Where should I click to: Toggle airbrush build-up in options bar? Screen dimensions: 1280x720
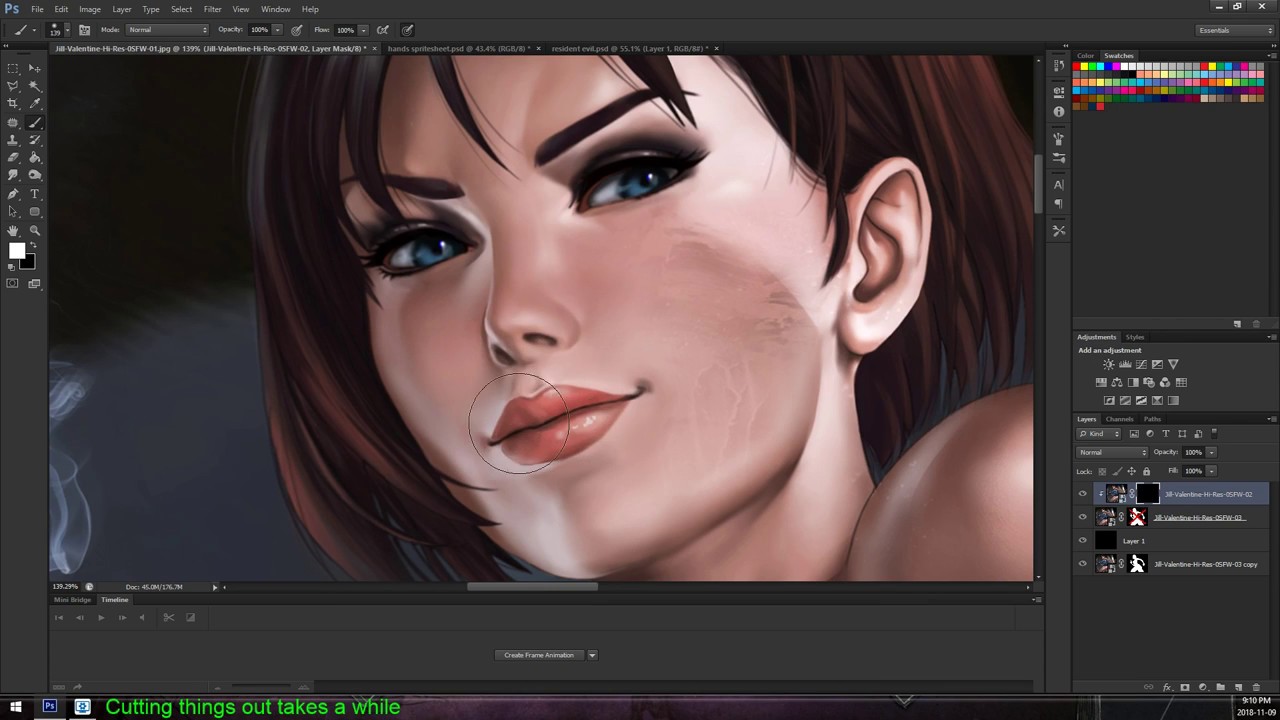click(x=383, y=30)
